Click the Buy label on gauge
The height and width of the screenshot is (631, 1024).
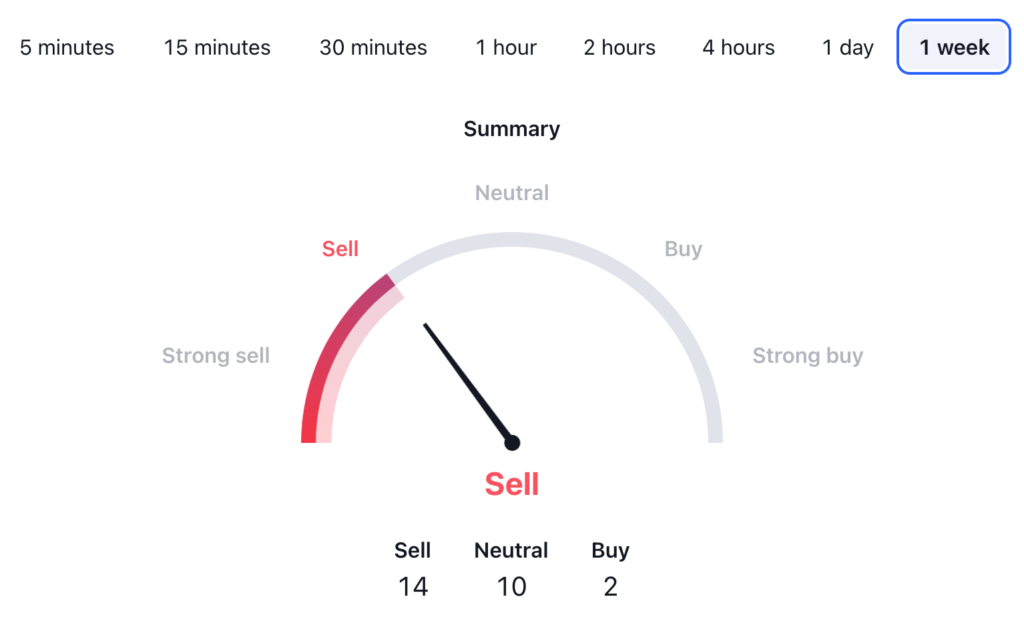pos(683,249)
